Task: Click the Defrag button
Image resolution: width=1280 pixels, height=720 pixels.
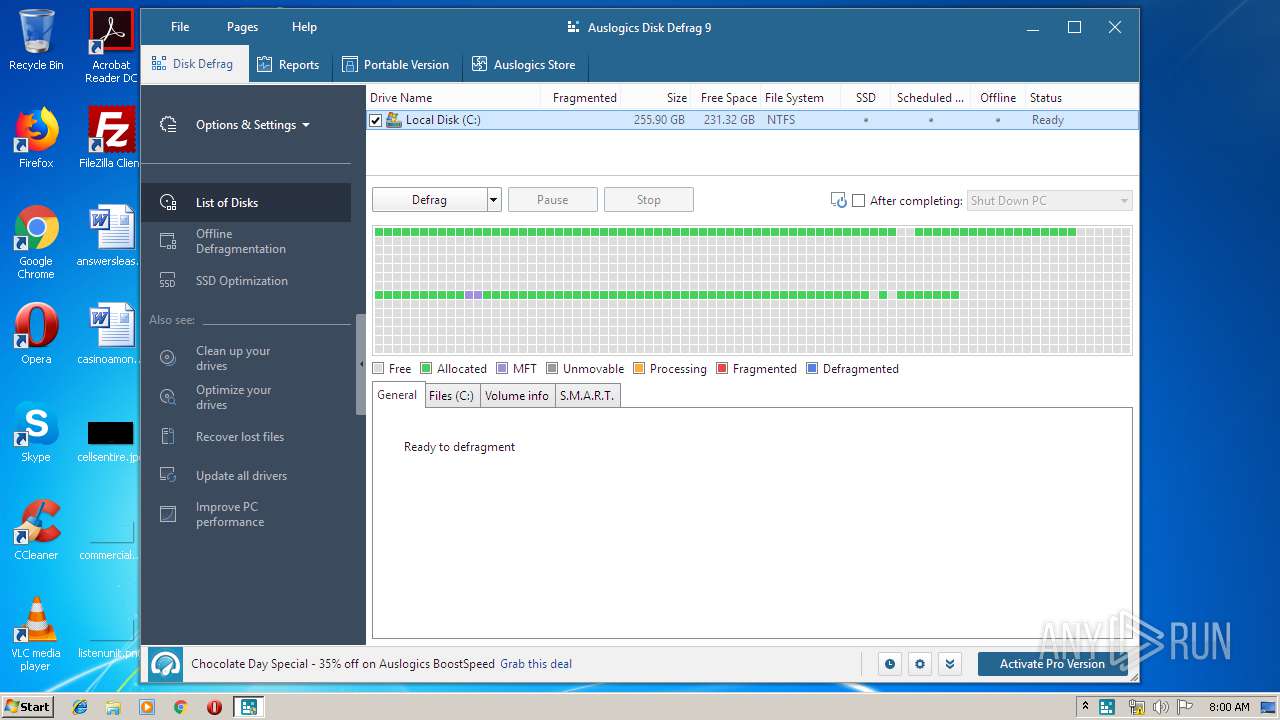Action: (x=430, y=200)
